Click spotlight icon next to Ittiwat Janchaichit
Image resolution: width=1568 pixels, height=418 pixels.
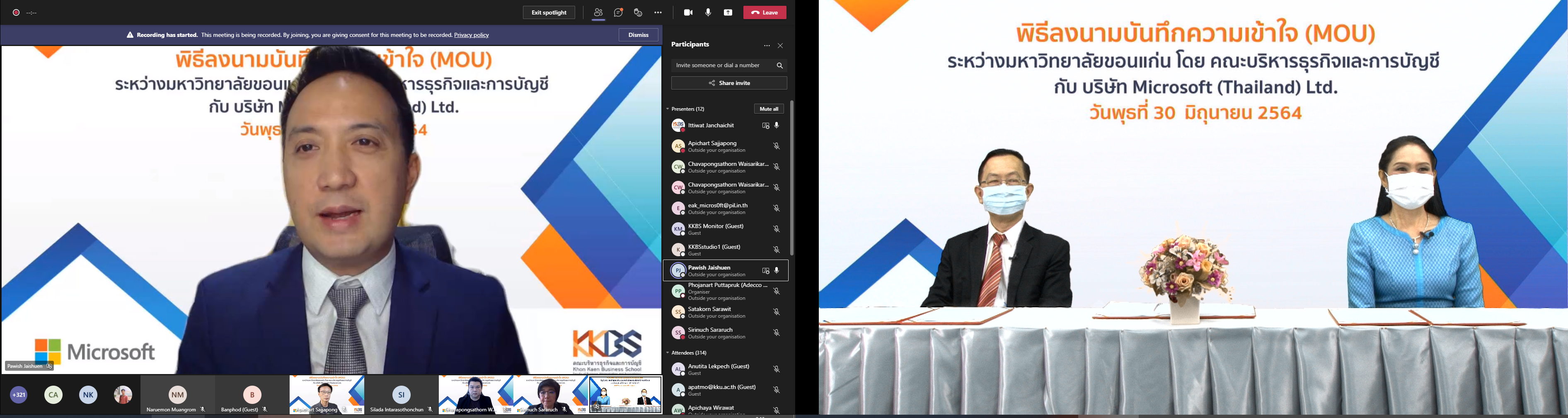pos(766,126)
